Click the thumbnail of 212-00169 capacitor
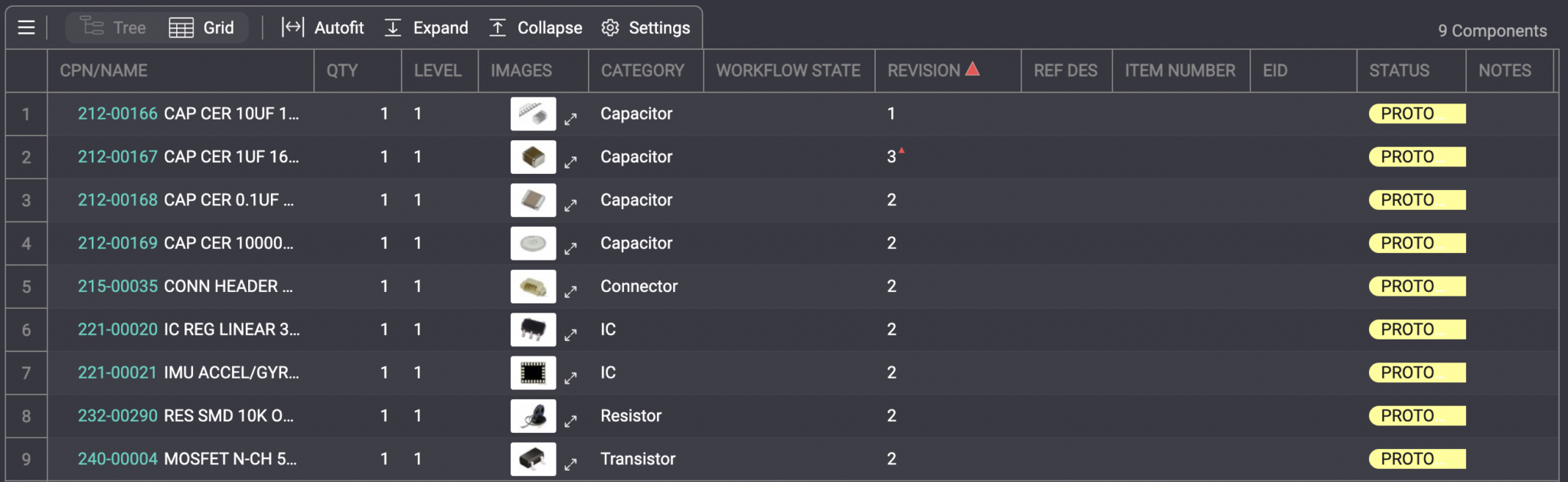Viewport: 1568px width, 482px height. 533,244
